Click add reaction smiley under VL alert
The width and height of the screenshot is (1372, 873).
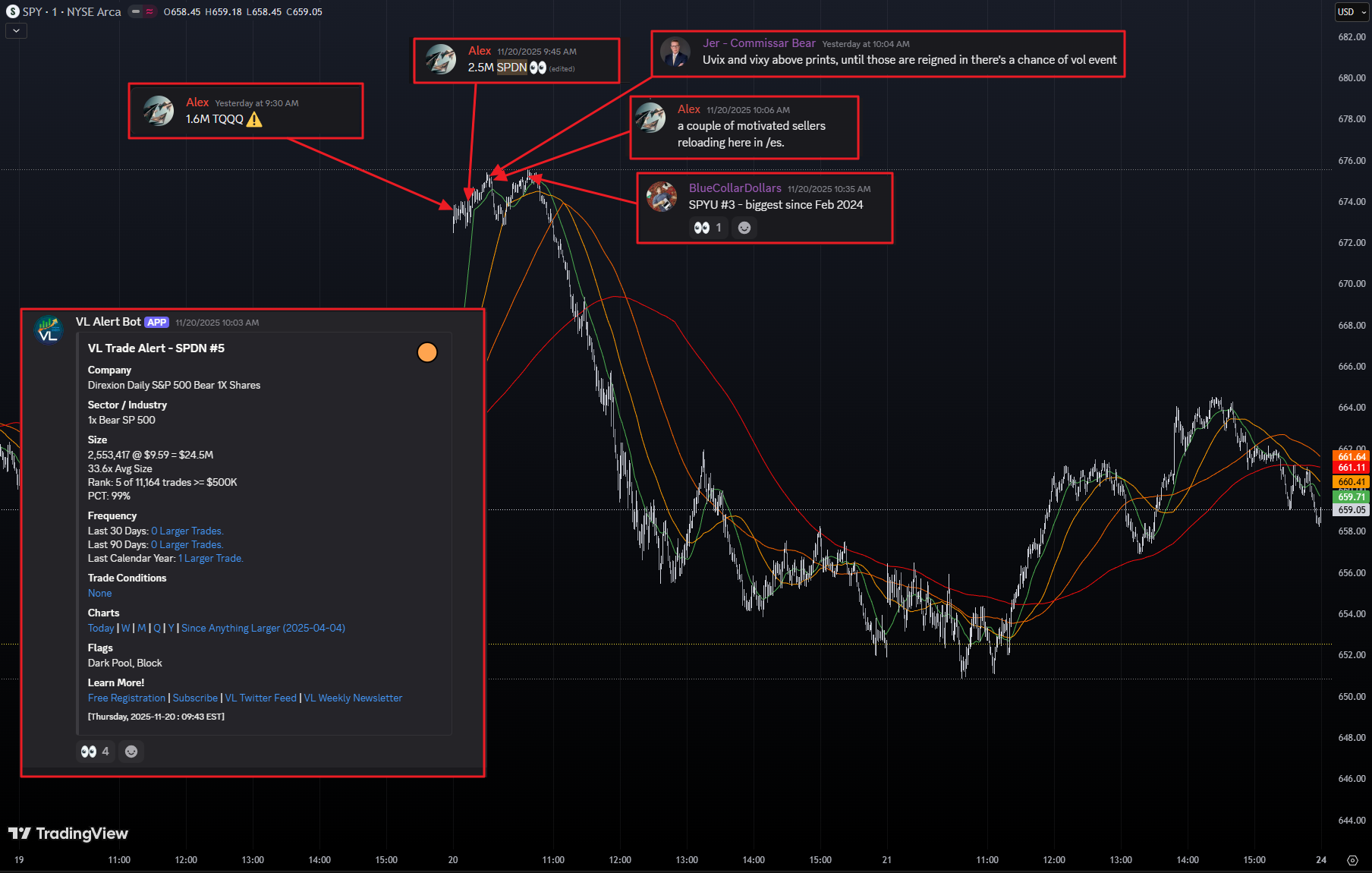pos(131,752)
